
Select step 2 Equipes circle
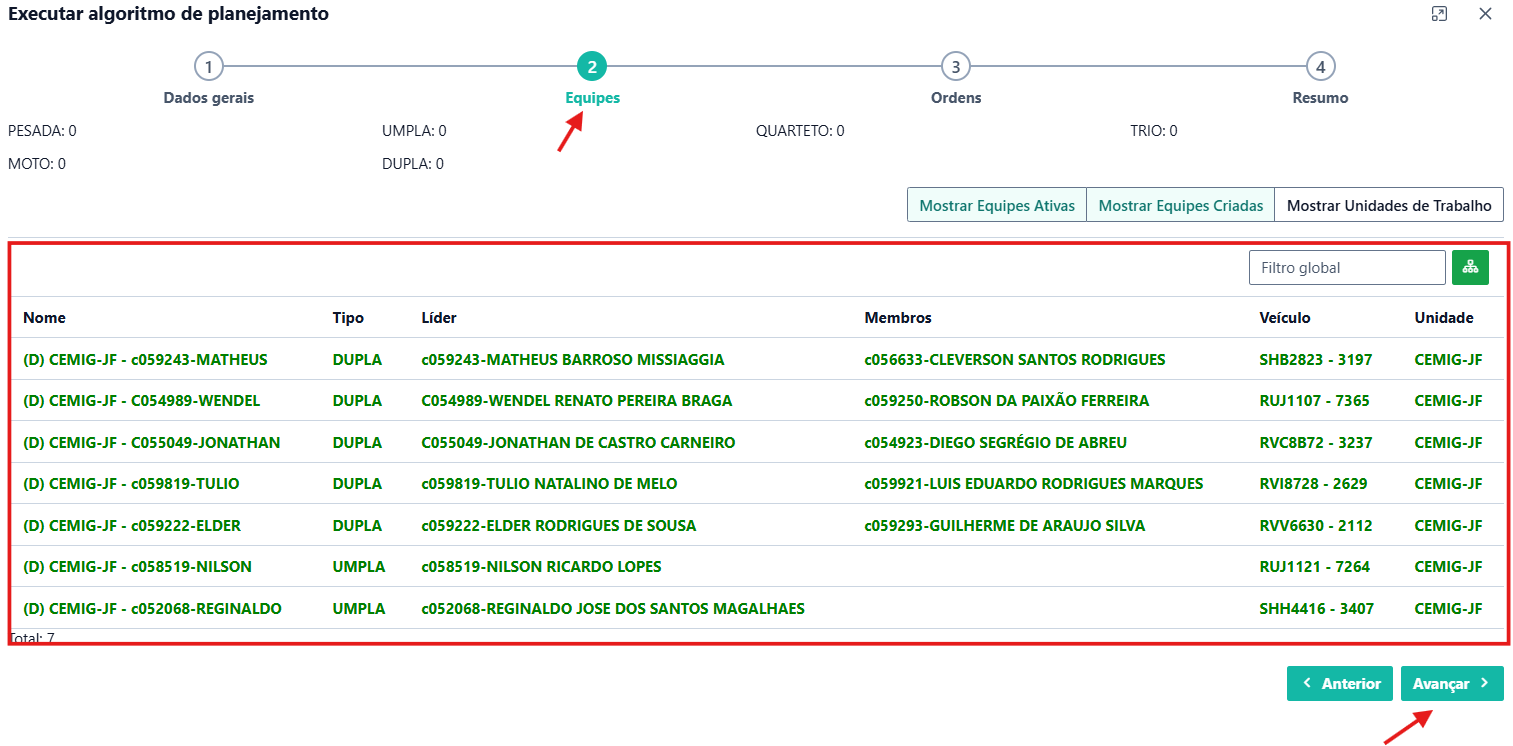coord(592,67)
